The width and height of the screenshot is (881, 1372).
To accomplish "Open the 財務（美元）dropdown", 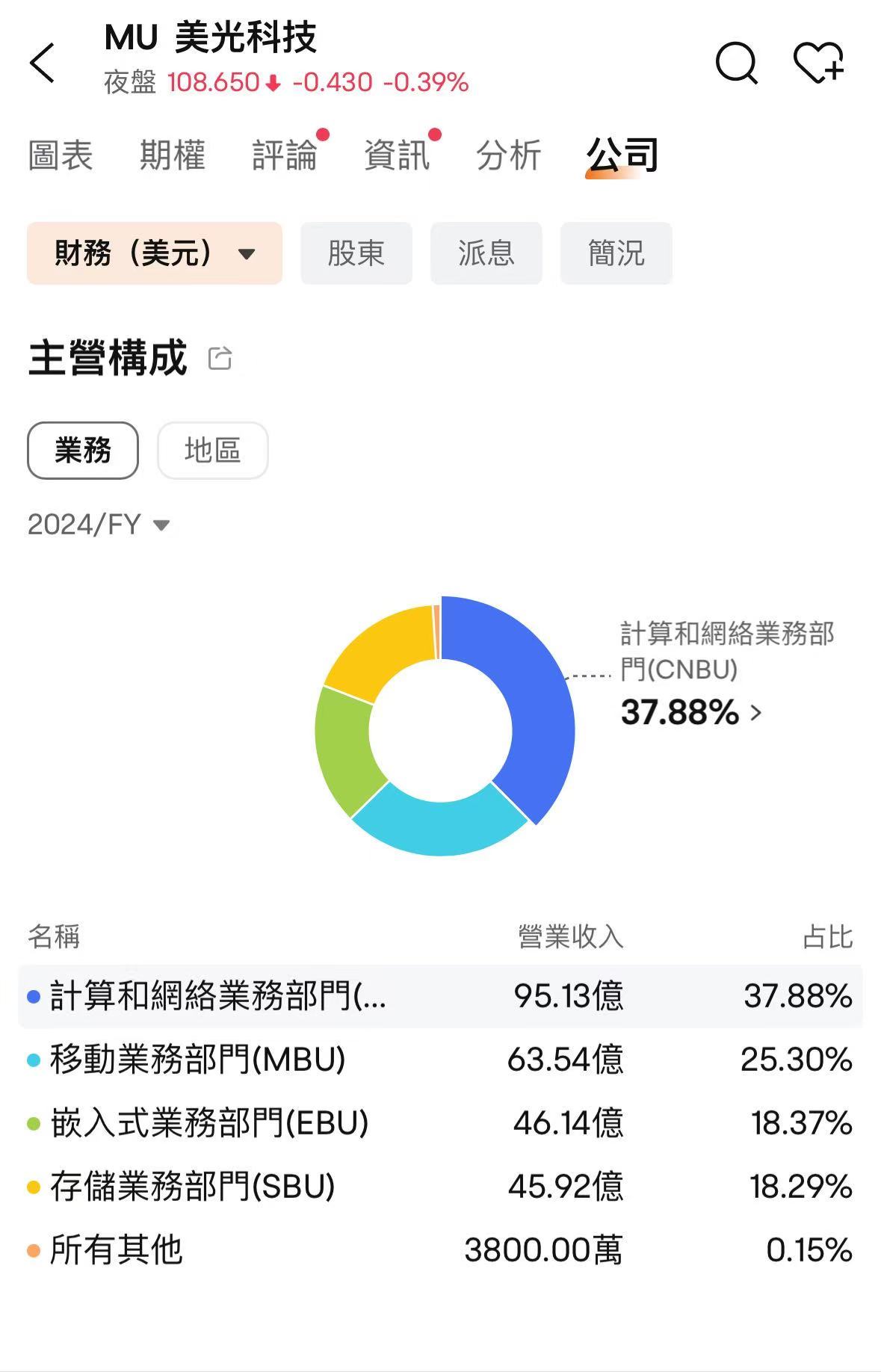I will (155, 253).
